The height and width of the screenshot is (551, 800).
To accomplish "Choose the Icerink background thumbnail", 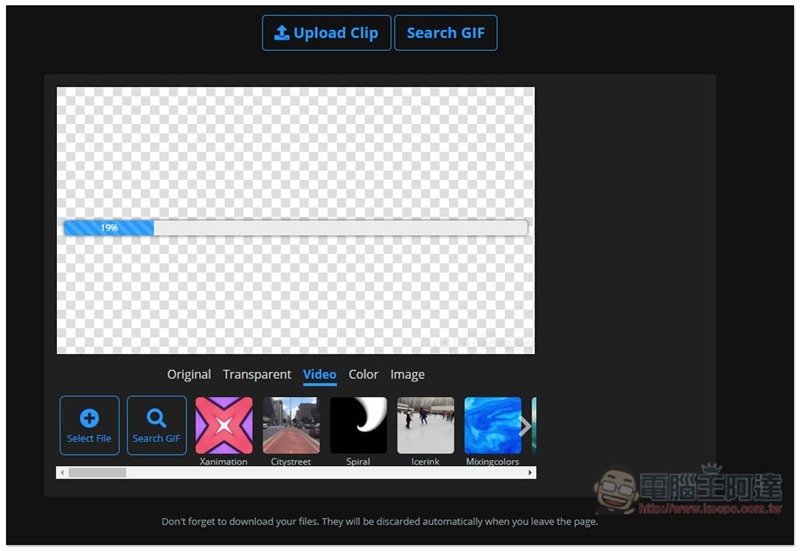I will tap(426, 425).
